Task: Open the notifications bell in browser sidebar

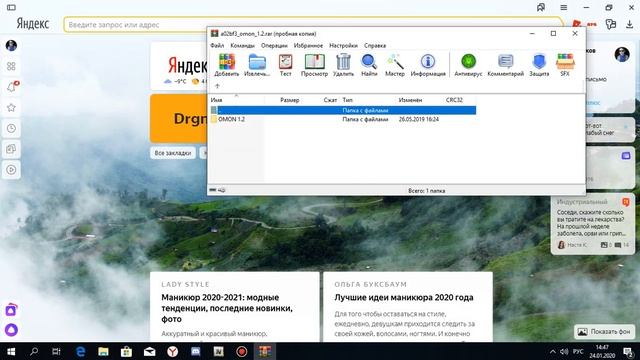Action: (11, 87)
